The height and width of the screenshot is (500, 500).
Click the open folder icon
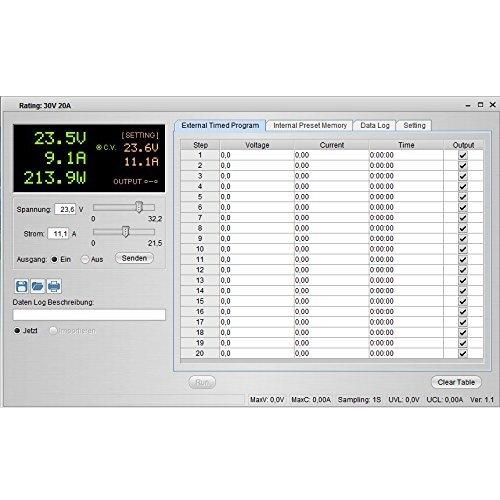(x=38, y=286)
